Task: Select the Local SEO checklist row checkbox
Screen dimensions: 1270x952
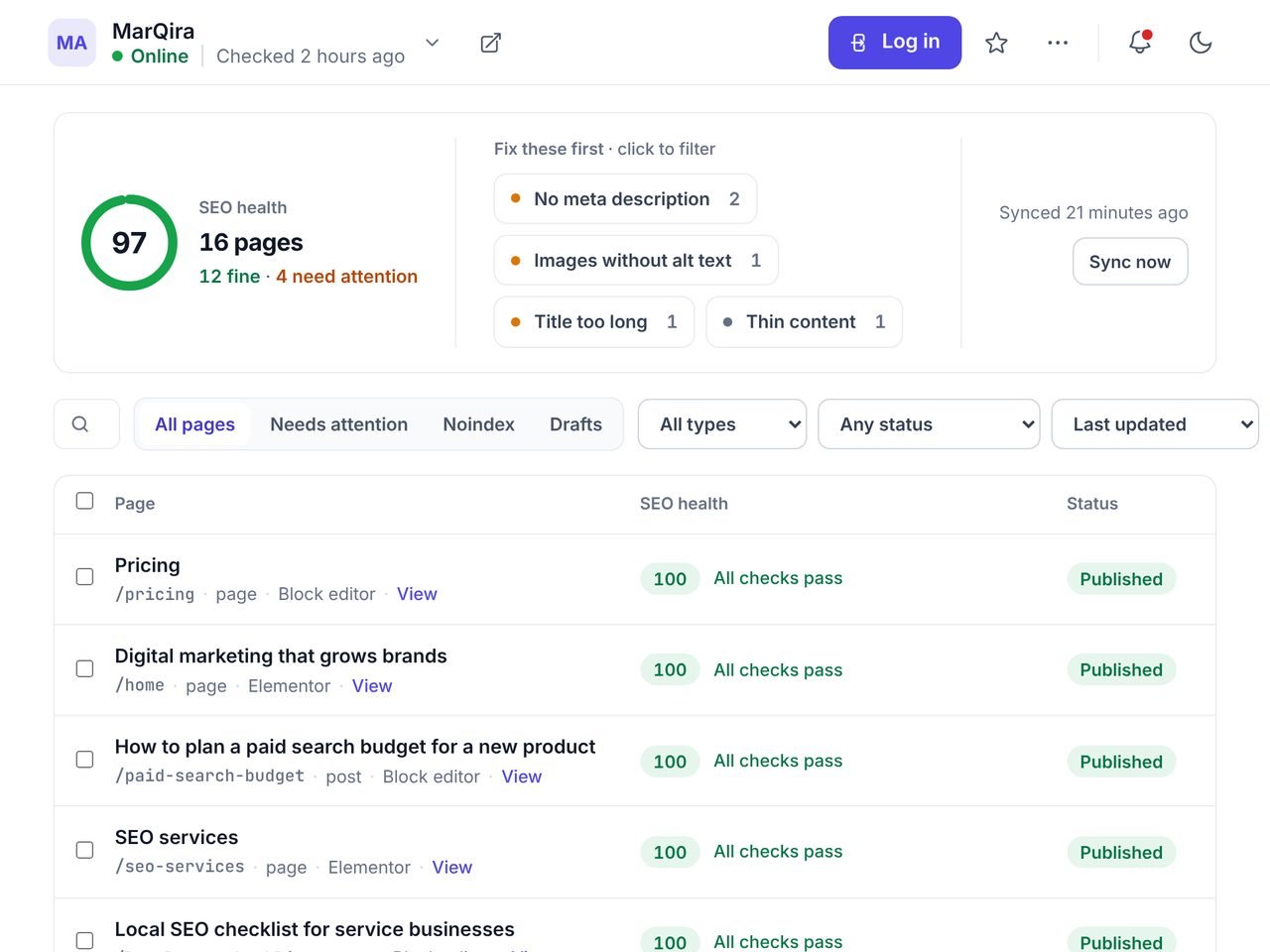Action: 85,940
